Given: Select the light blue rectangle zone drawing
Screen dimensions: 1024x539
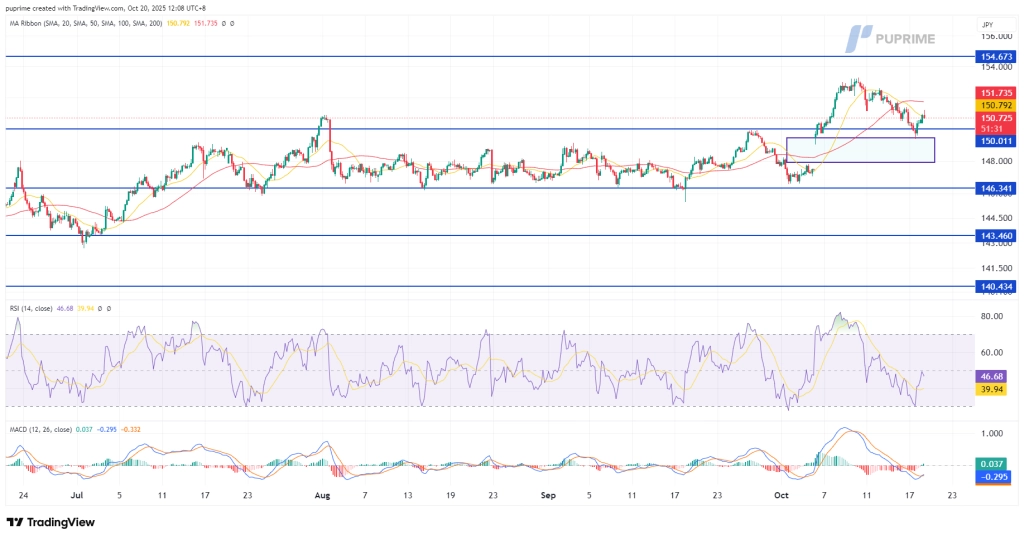Looking at the screenshot, I should point(860,150).
